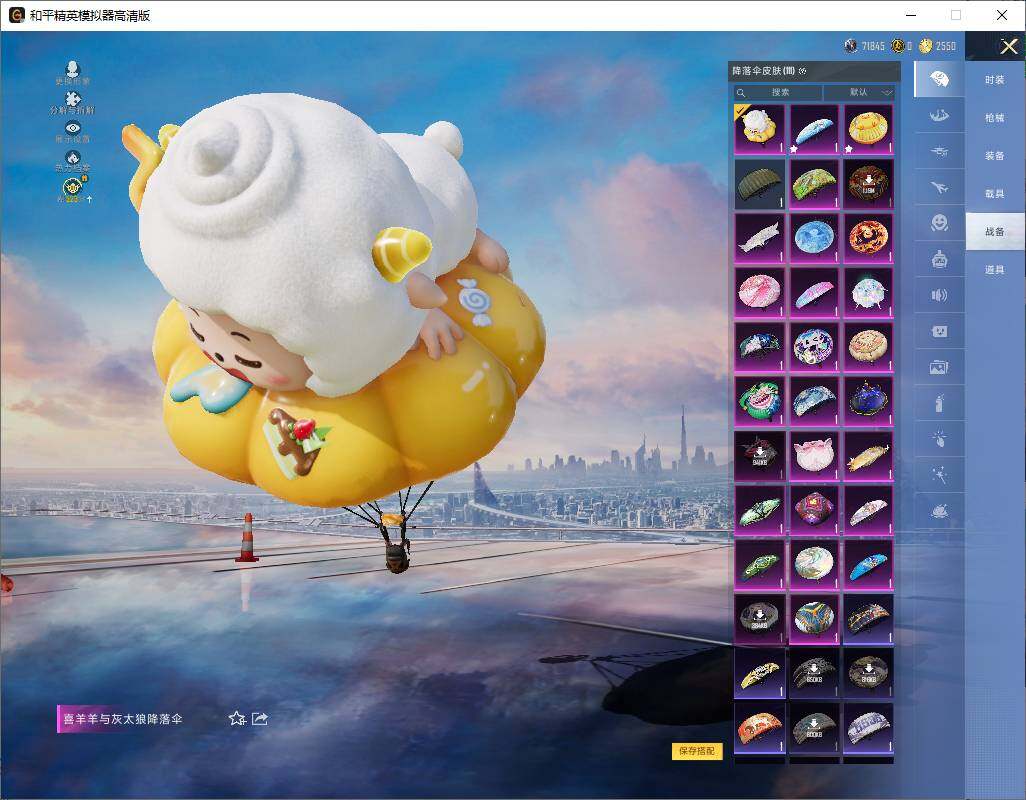This screenshot has width=1026, height=800.
Task: Select the wingsuit category sidebar icon
Action: point(939,116)
